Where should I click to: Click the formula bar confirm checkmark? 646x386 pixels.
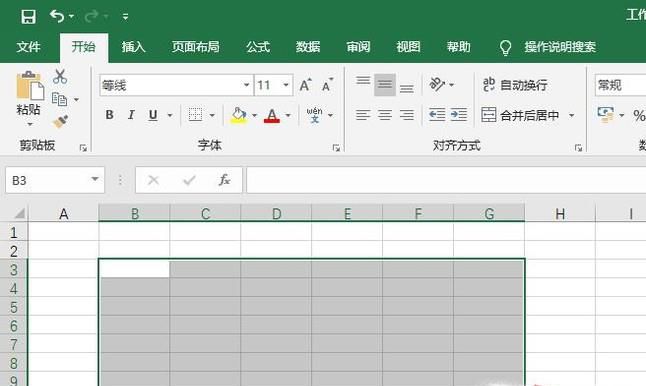189,180
